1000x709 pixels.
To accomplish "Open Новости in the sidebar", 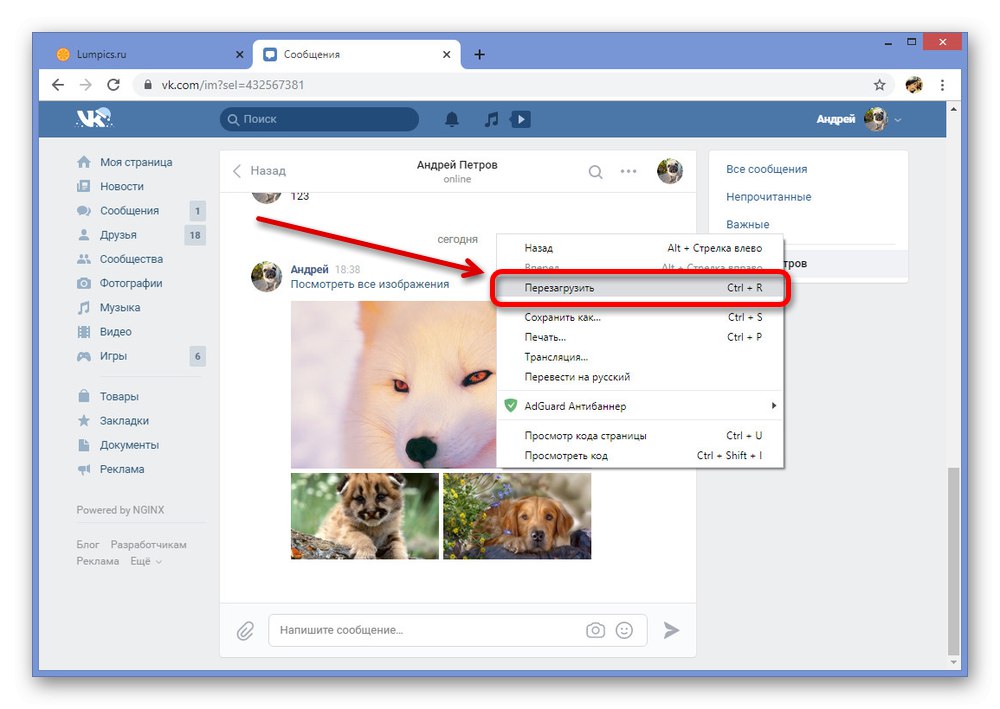I will point(124,186).
